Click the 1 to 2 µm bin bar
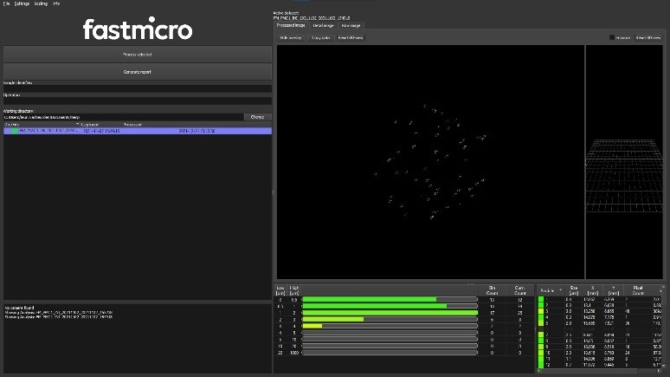This screenshot has height=377, width=670. [x=390, y=313]
